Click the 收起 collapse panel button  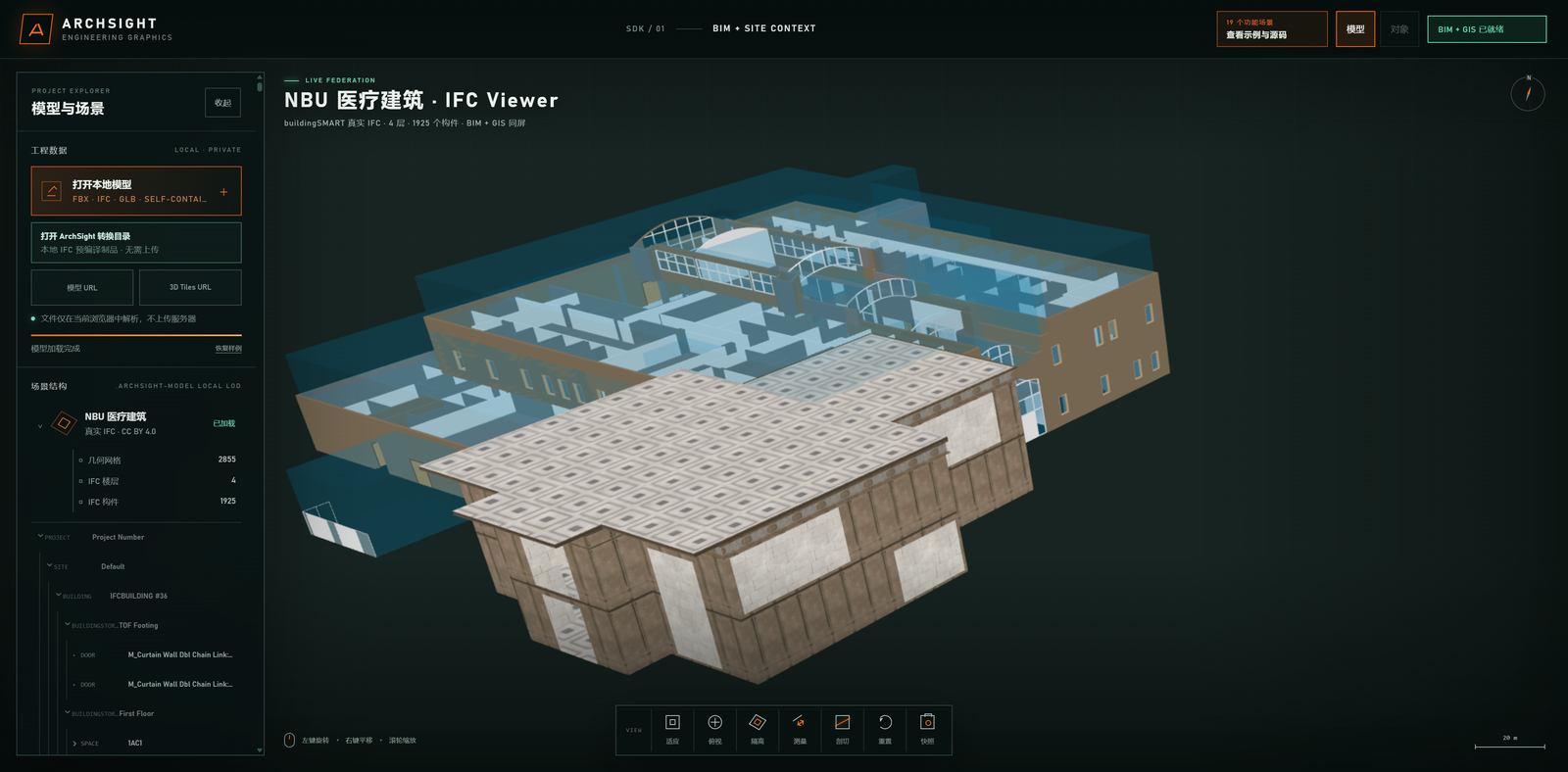tap(223, 103)
